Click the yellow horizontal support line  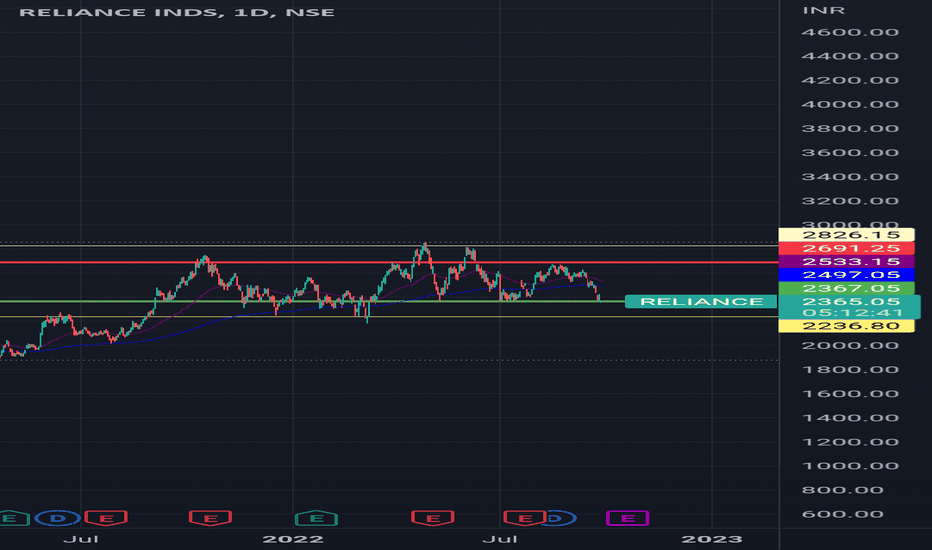389,317
